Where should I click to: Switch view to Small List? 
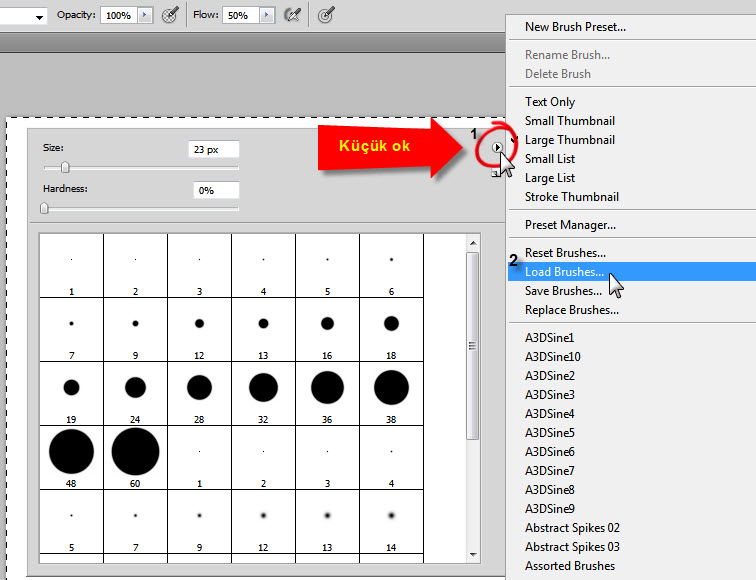550,159
